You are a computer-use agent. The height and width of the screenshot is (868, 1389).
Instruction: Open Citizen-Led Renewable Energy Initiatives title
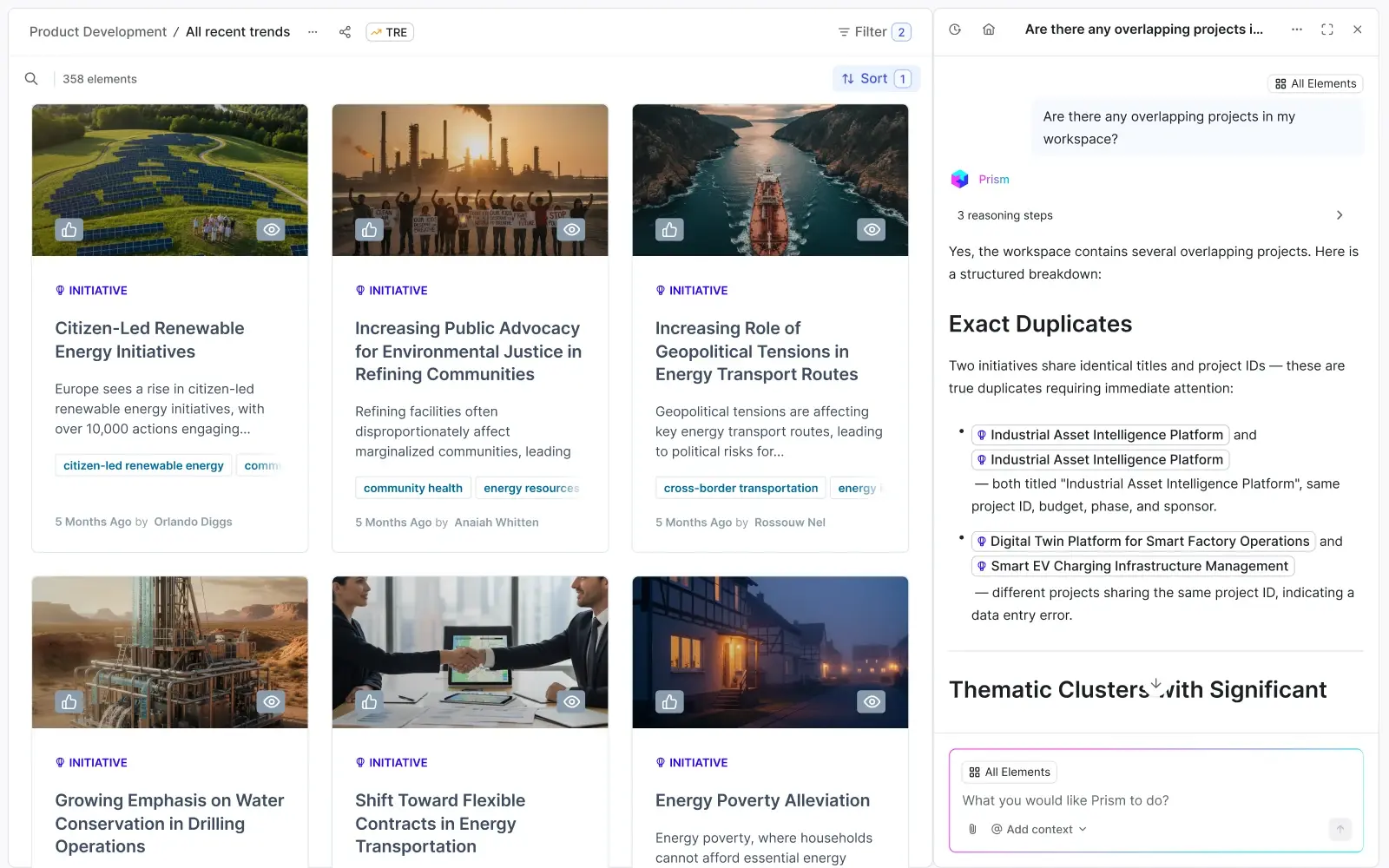tap(149, 340)
